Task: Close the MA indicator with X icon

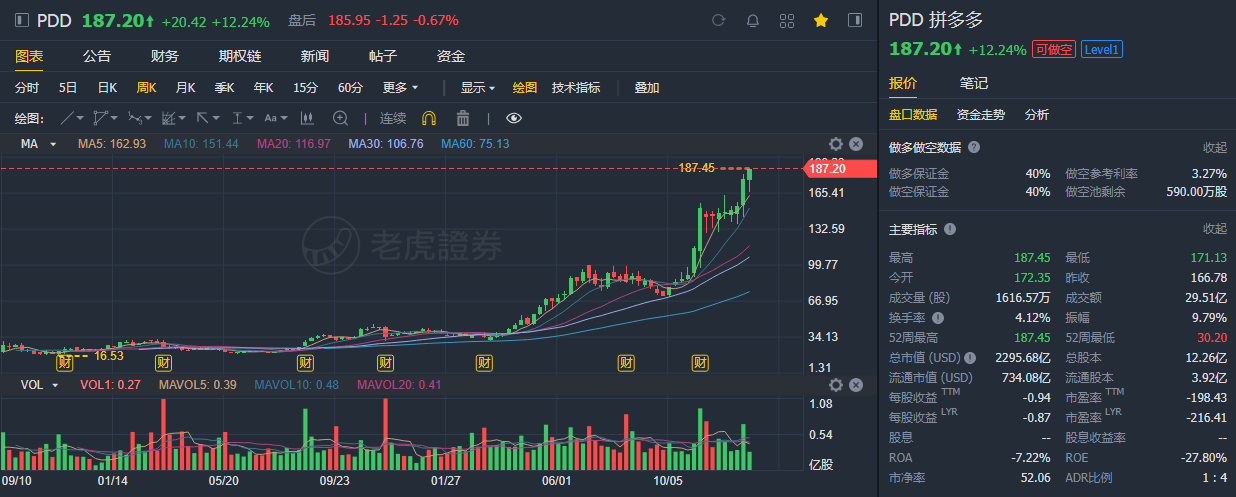Action: [856, 143]
